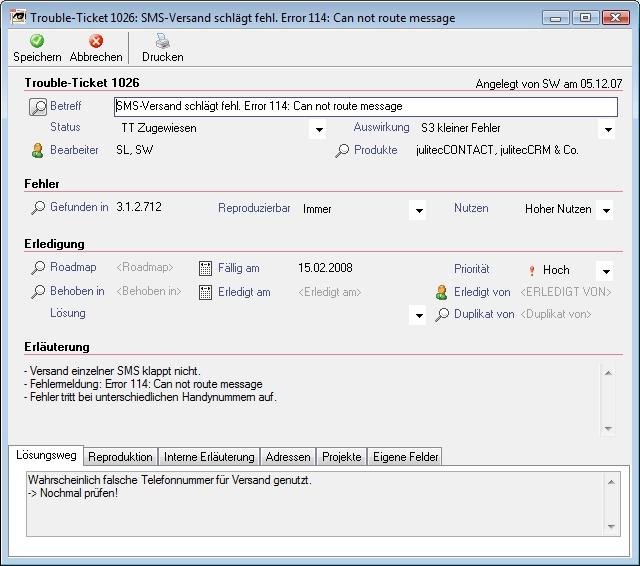Click the calendar icon for Erledigt am
The height and width of the screenshot is (566, 640).
206,292
